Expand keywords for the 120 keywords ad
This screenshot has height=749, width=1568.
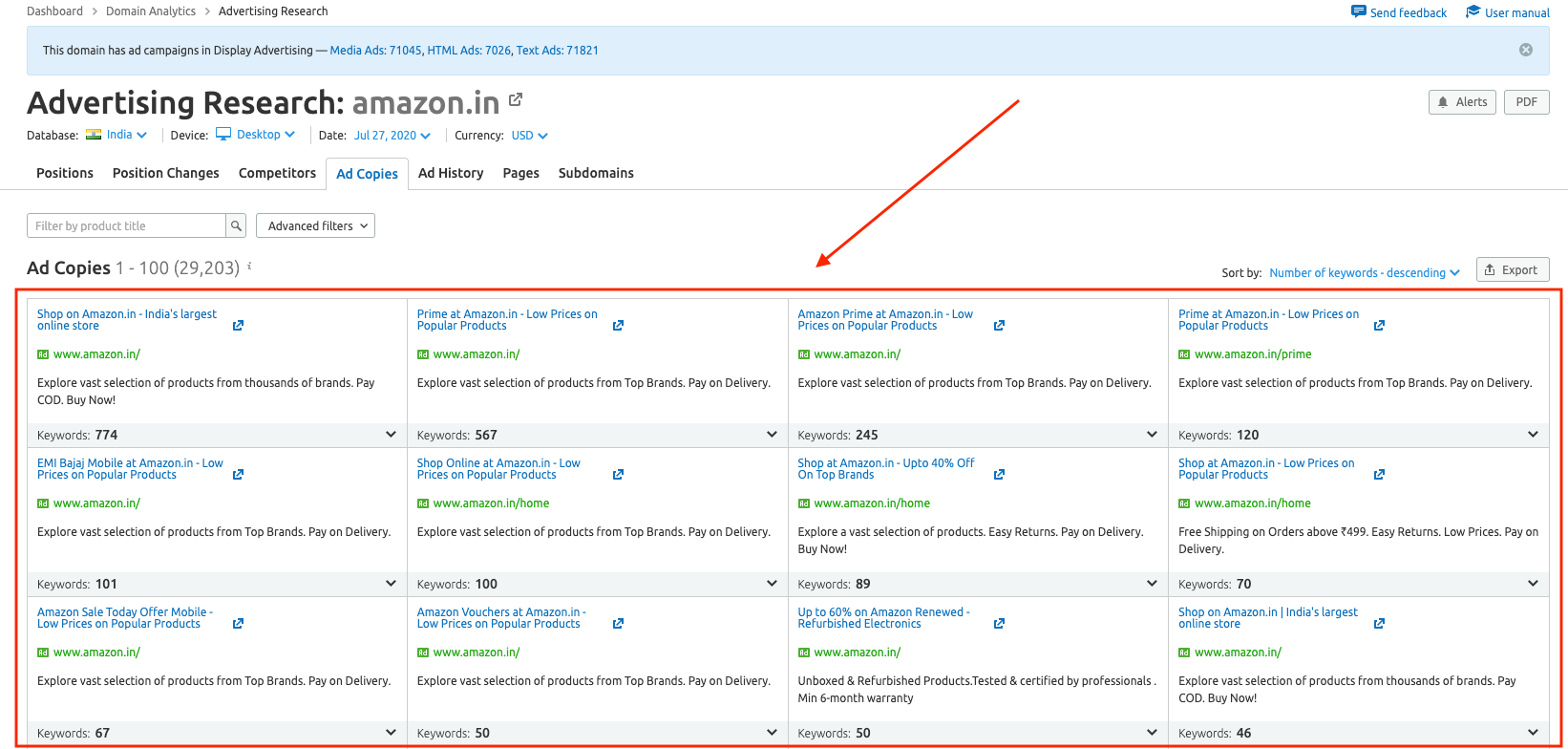(1533, 435)
